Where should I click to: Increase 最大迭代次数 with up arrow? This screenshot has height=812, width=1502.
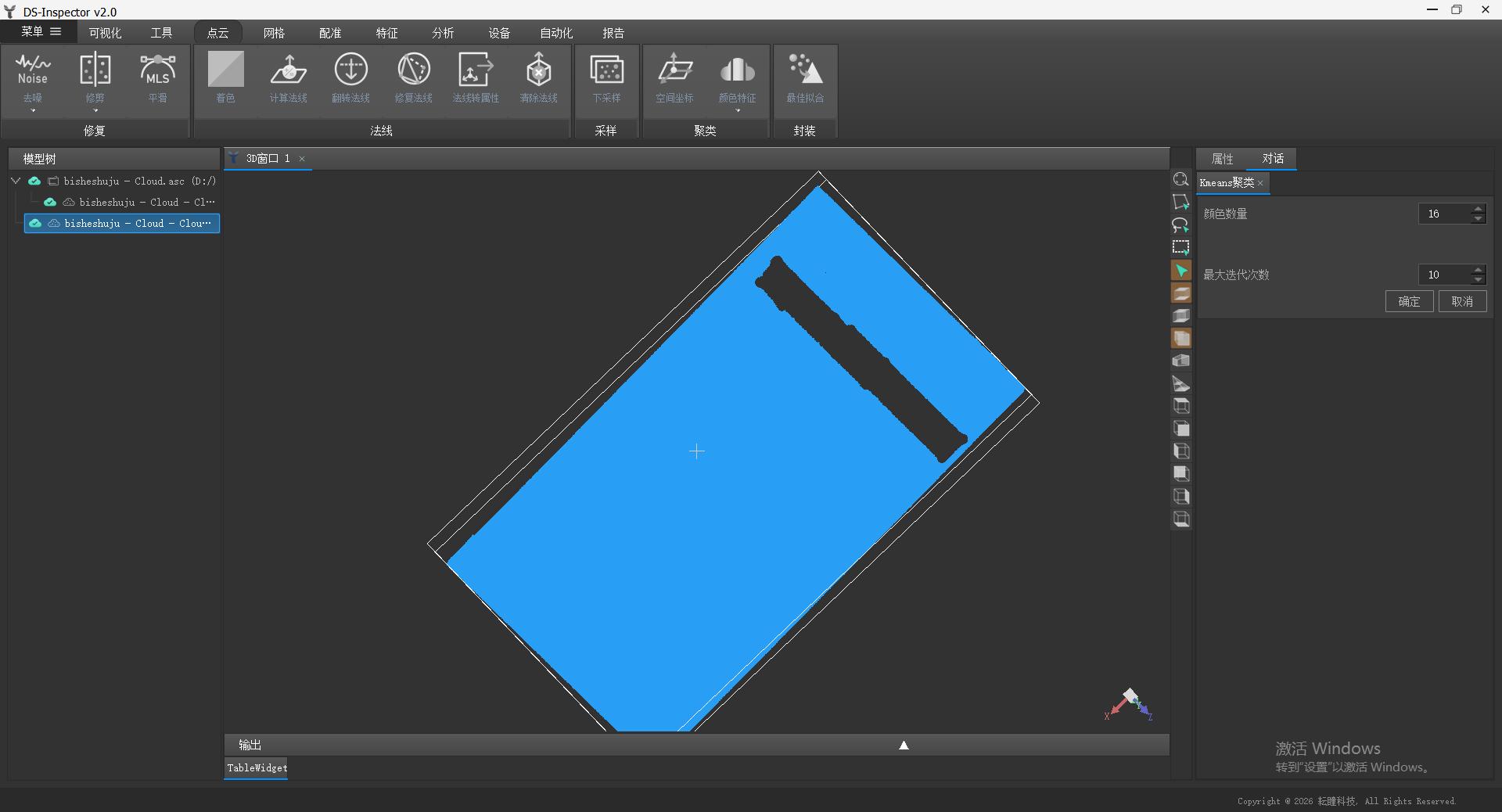tap(1478, 270)
